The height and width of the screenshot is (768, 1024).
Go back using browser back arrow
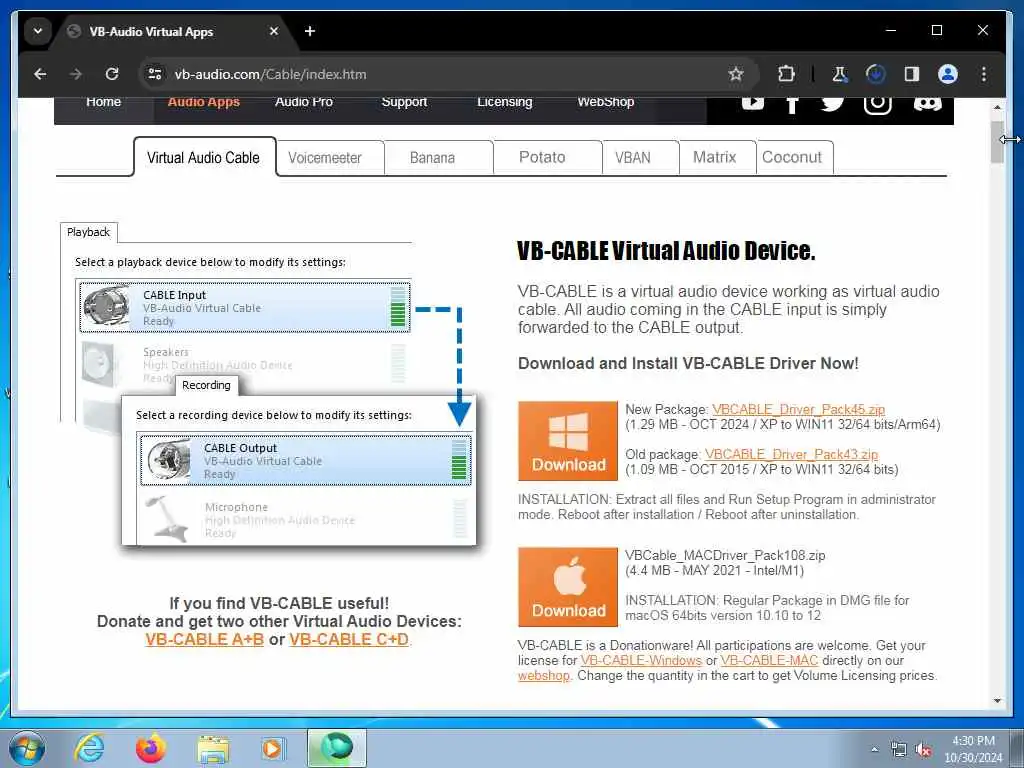click(x=40, y=74)
